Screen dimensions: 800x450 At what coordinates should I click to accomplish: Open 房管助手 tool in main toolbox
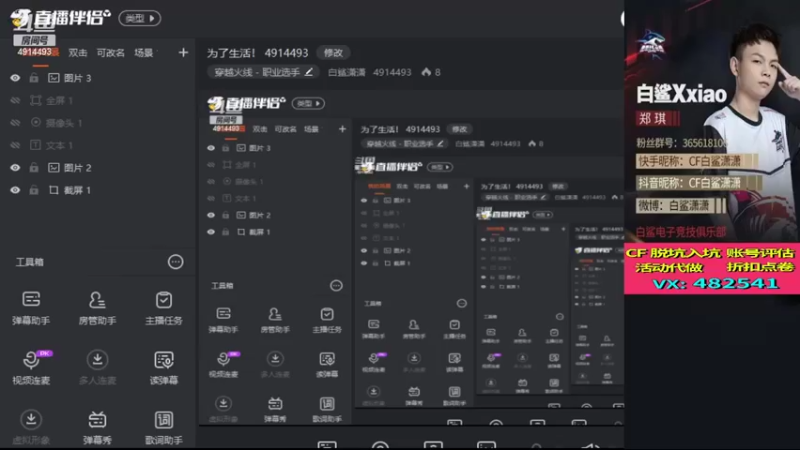pos(97,308)
